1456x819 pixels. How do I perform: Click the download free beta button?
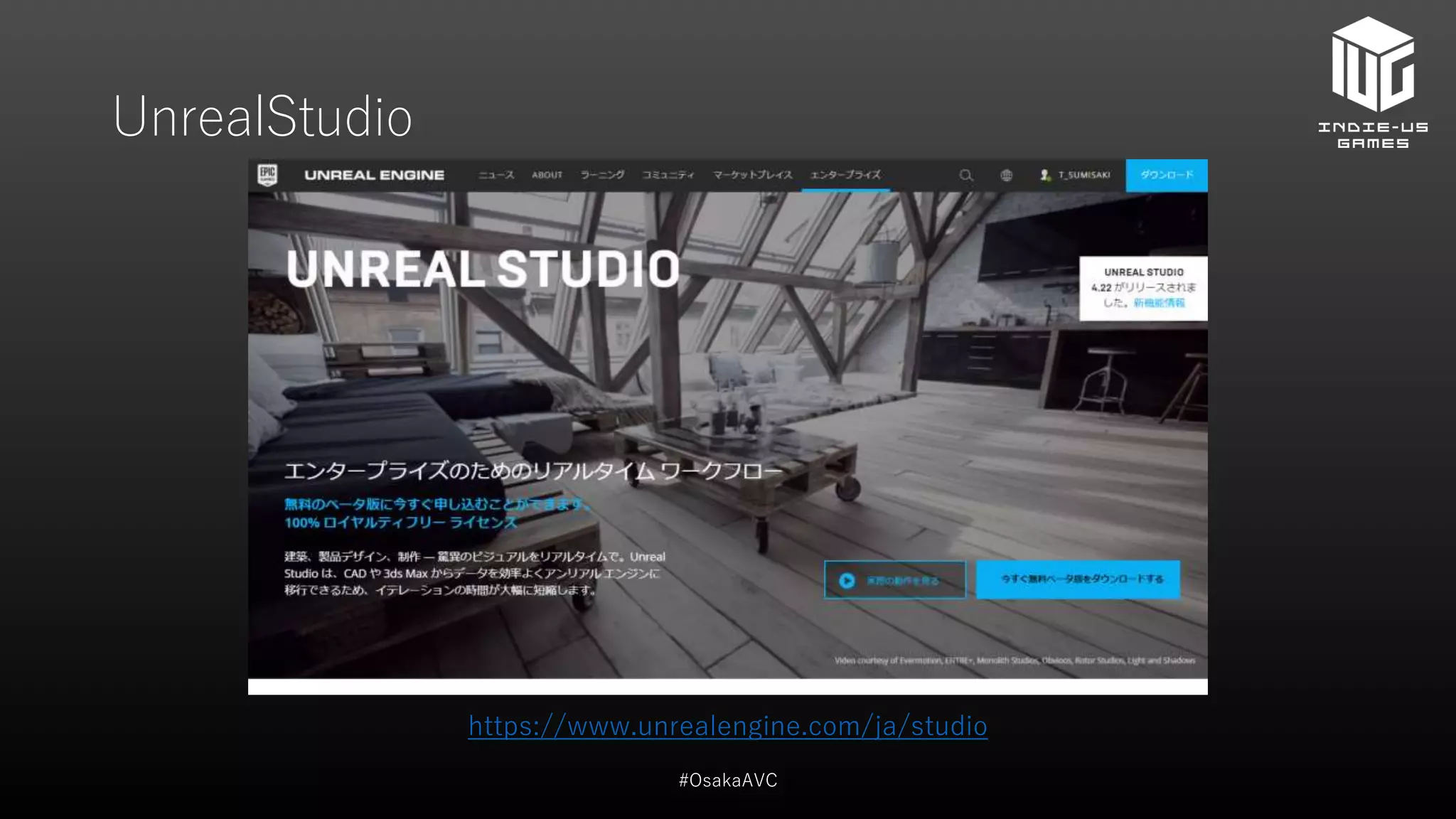pyautogui.click(x=1078, y=579)
